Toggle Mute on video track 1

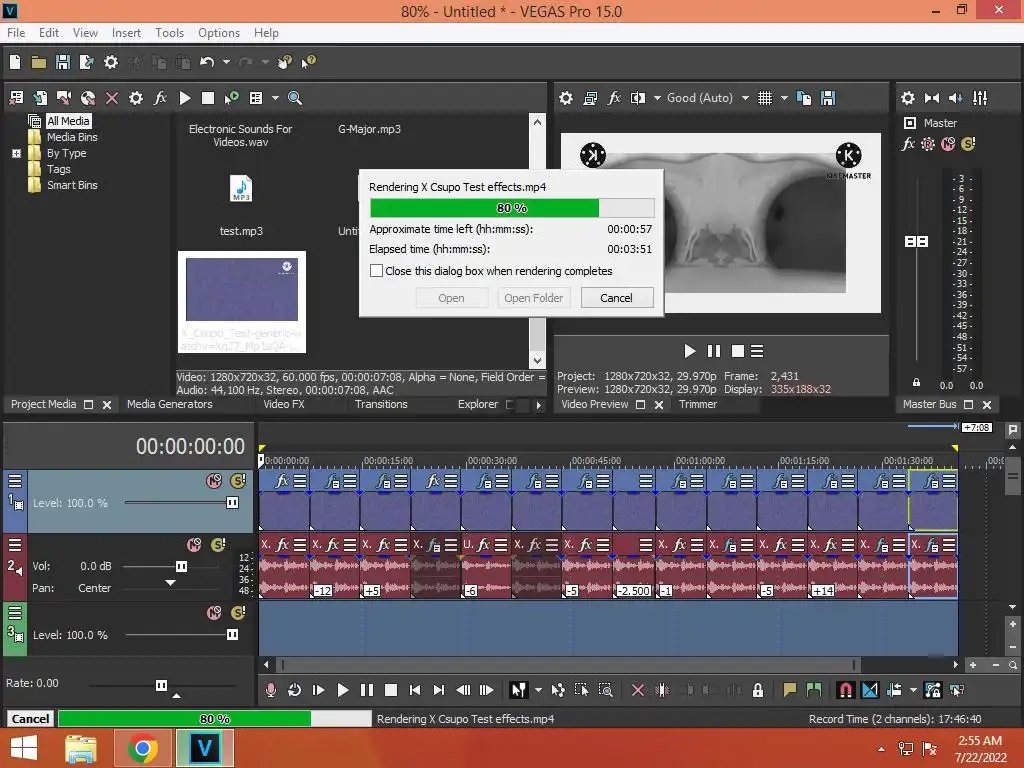point(214,481)
